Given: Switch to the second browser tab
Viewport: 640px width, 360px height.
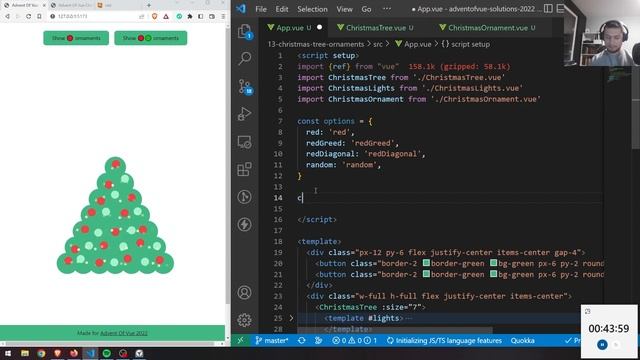Looking at the screenshot, I should pos(71,5).
